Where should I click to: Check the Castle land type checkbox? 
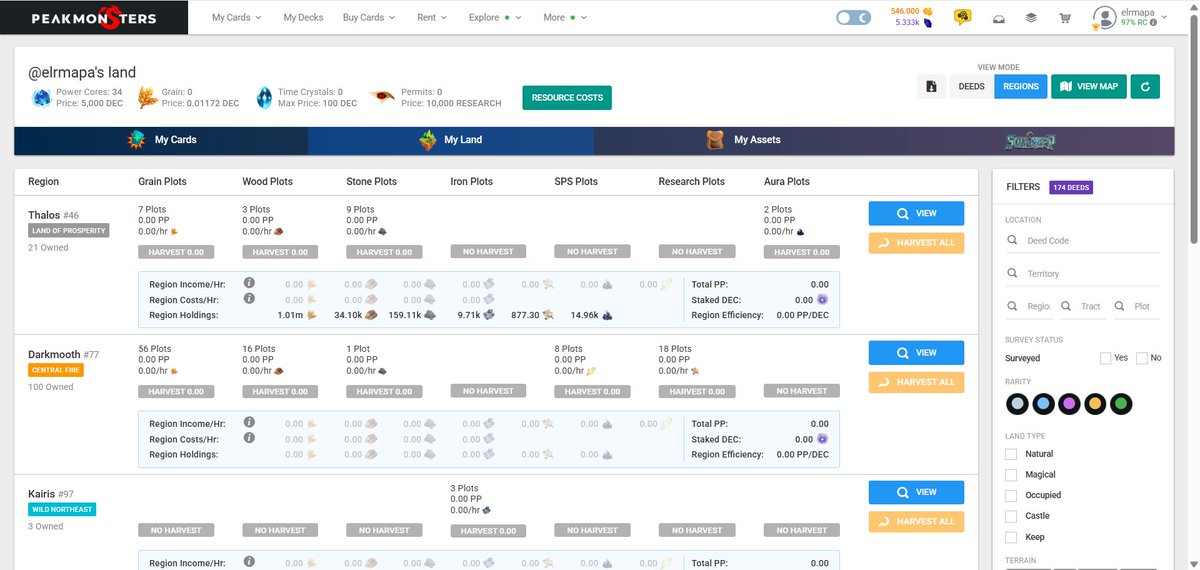tap(1011, 516)
